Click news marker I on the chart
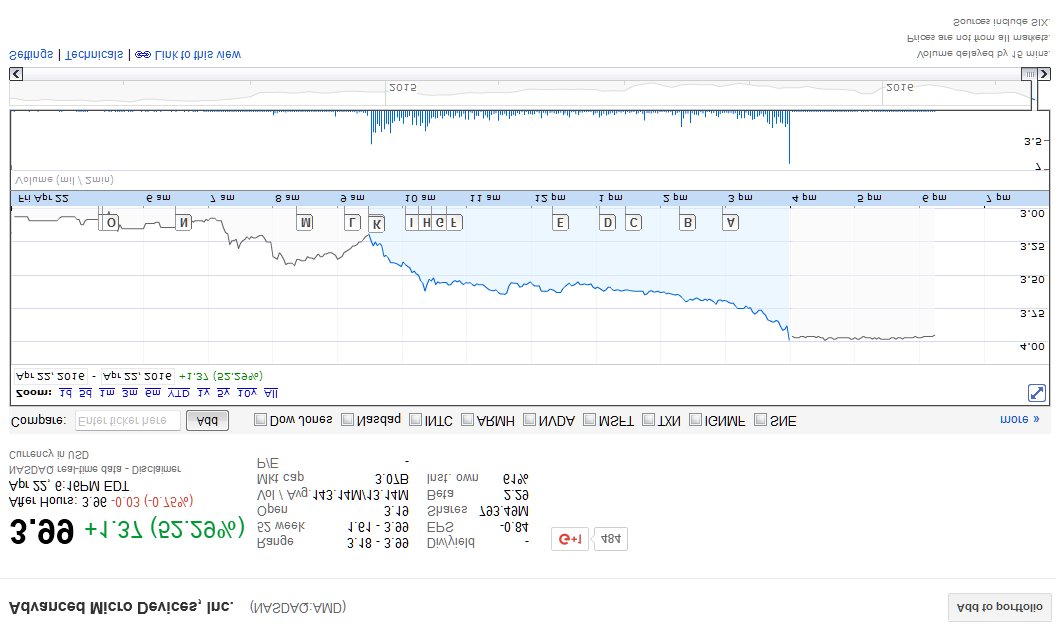Image resolution: width=1056 pixels, height=631 pixels. 412,222
